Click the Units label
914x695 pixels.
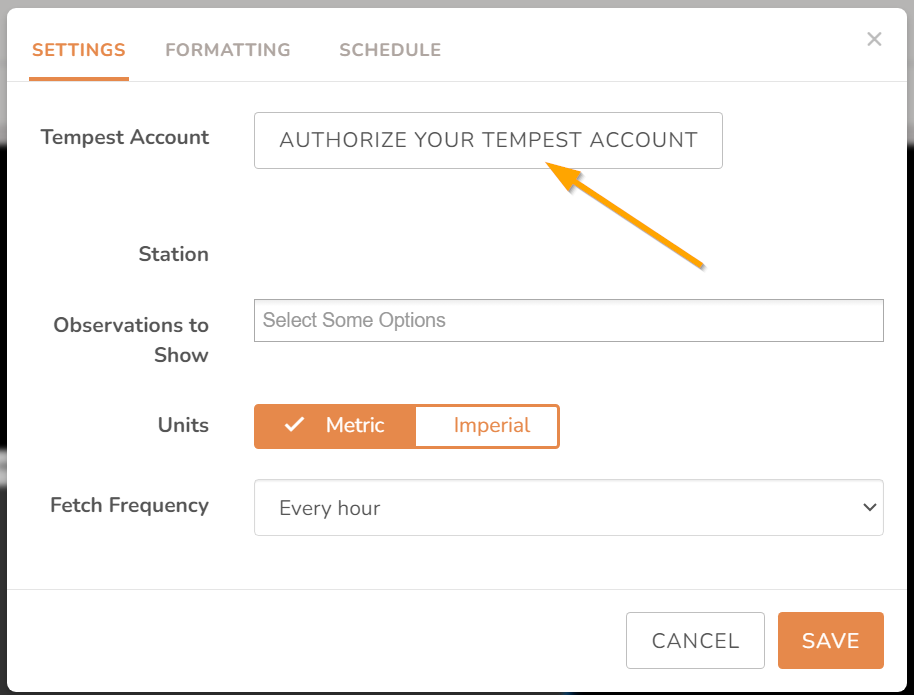coord(183,425)
